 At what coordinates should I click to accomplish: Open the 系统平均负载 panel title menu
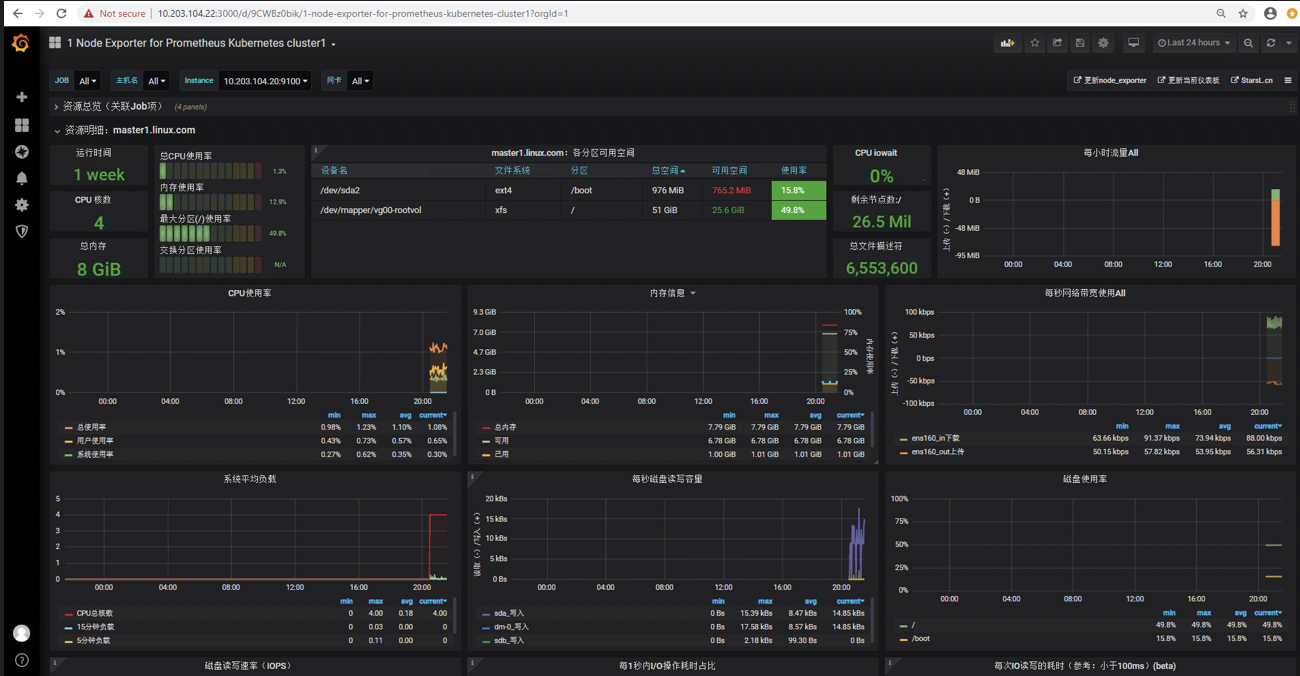pyautogui.click(x=250, y=479)
